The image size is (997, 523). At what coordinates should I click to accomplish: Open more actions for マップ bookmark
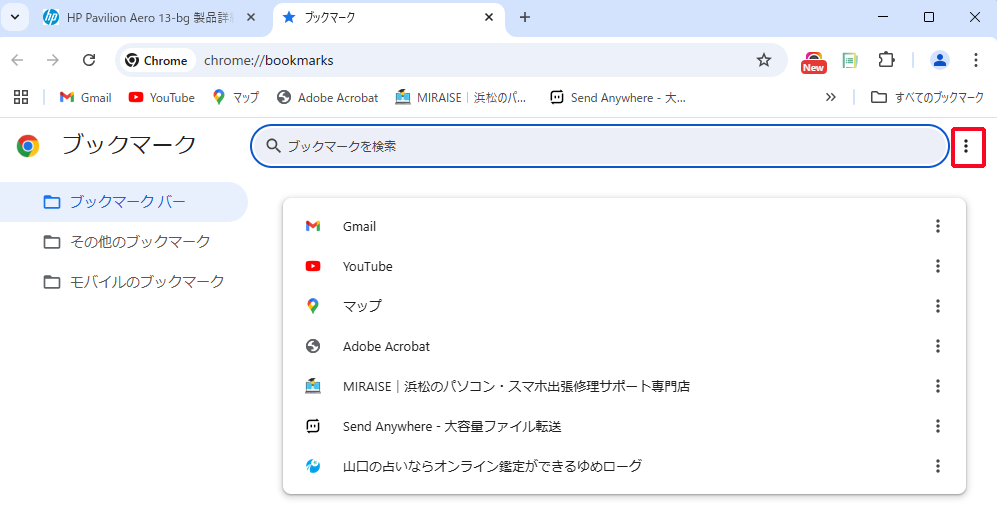[937, 306]
